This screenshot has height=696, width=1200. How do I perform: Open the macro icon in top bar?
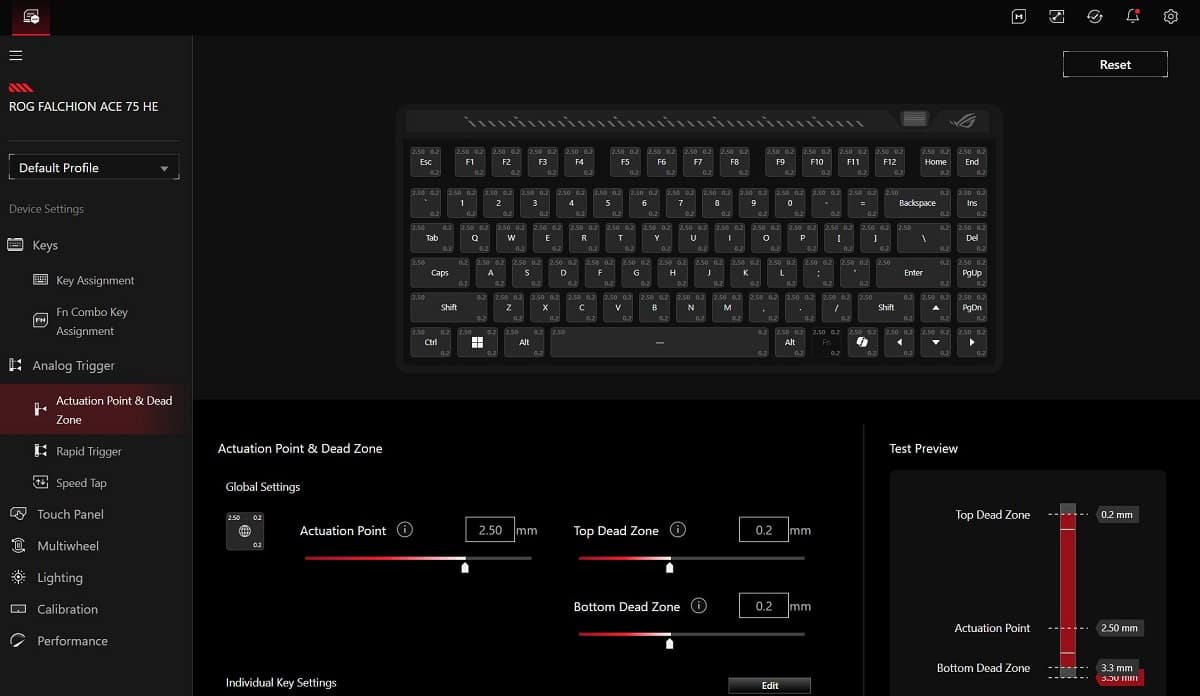[1018, 16]
